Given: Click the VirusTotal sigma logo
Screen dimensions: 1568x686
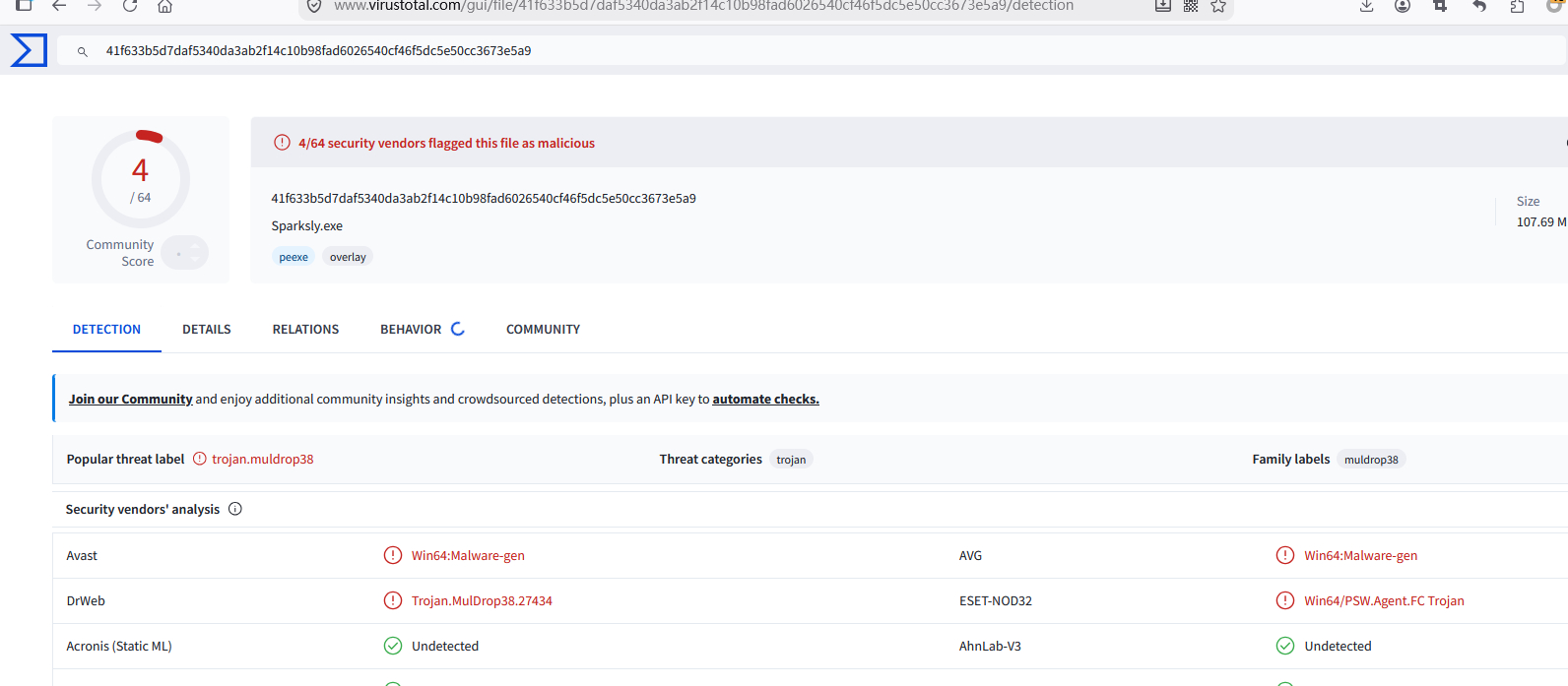Looking at the screenshot, I should pos(29,50).
